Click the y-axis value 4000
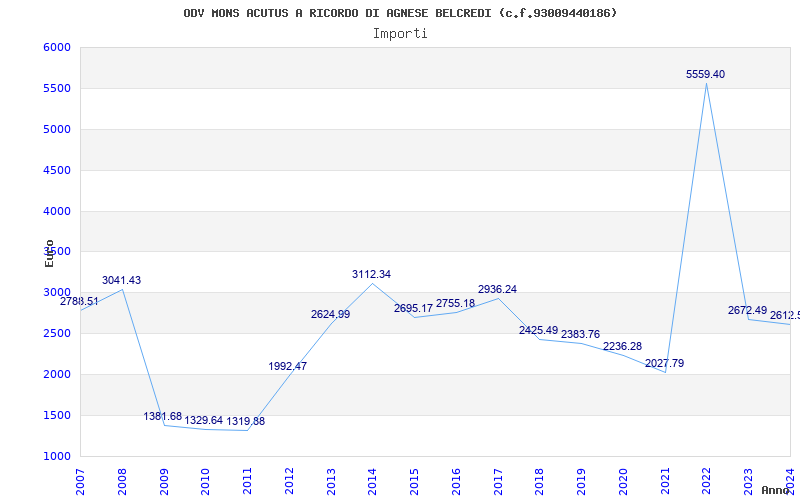This screenshot has width=800, height=500. click(x=57, y=211)
